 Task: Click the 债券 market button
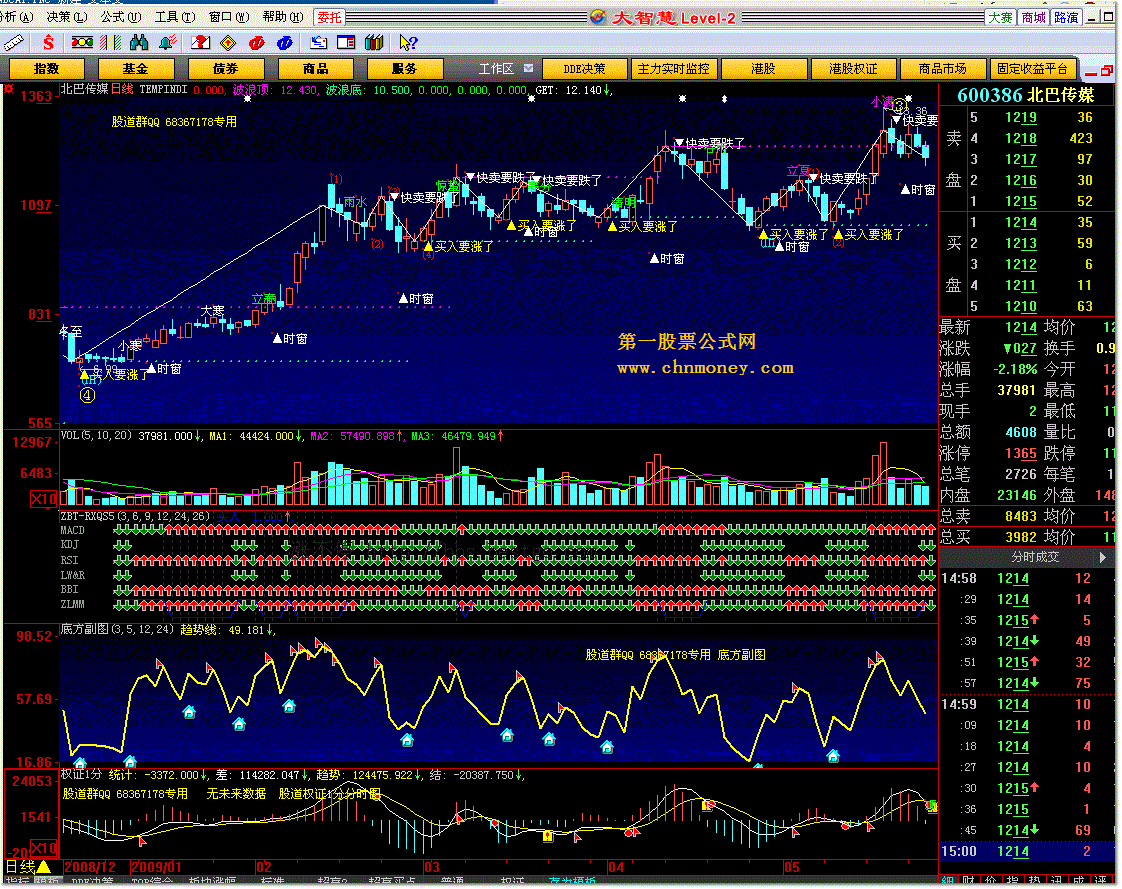[x=225, y=69]
